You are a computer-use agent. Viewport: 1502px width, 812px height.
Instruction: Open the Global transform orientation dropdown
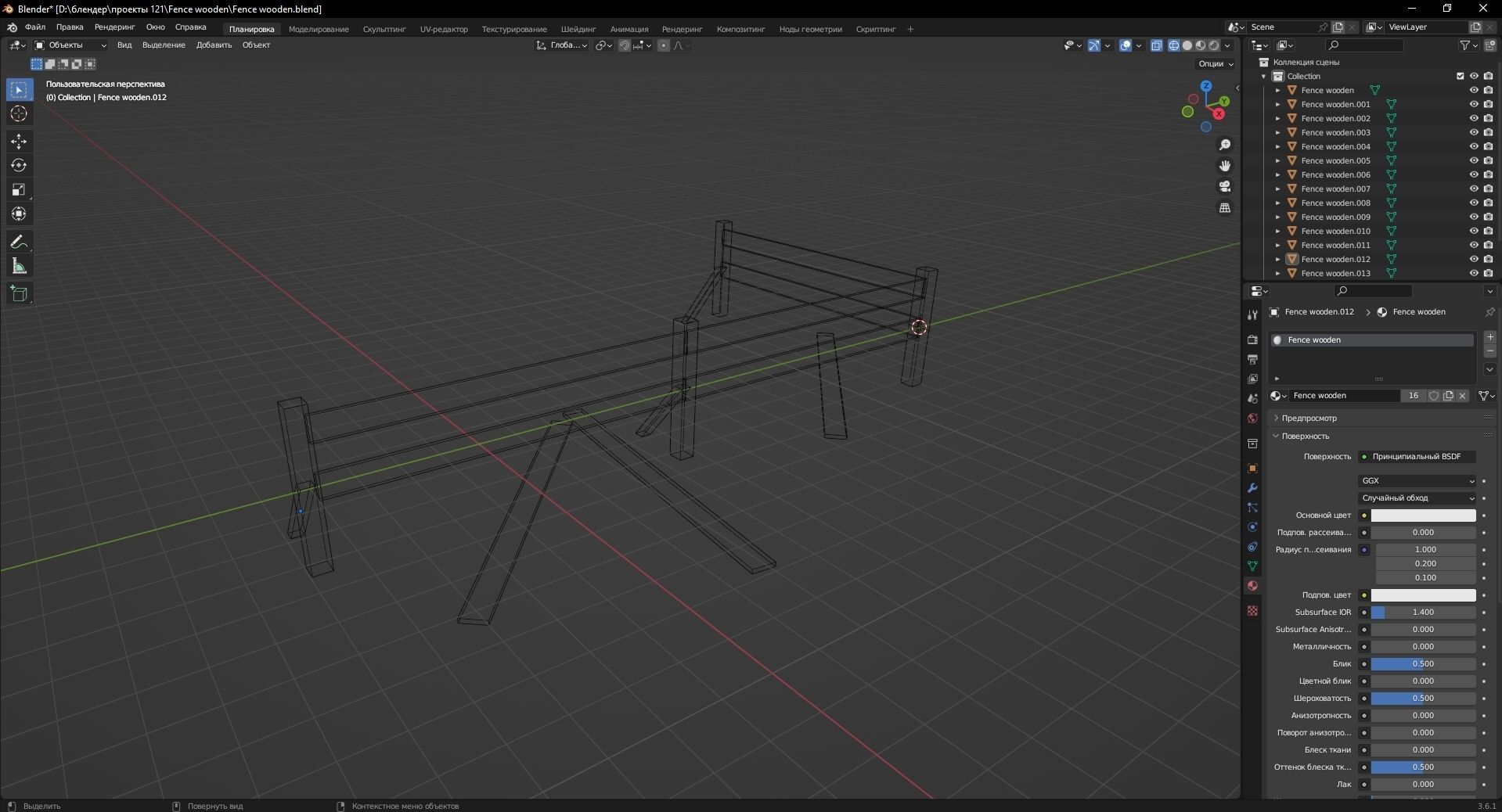pos(561,45)
